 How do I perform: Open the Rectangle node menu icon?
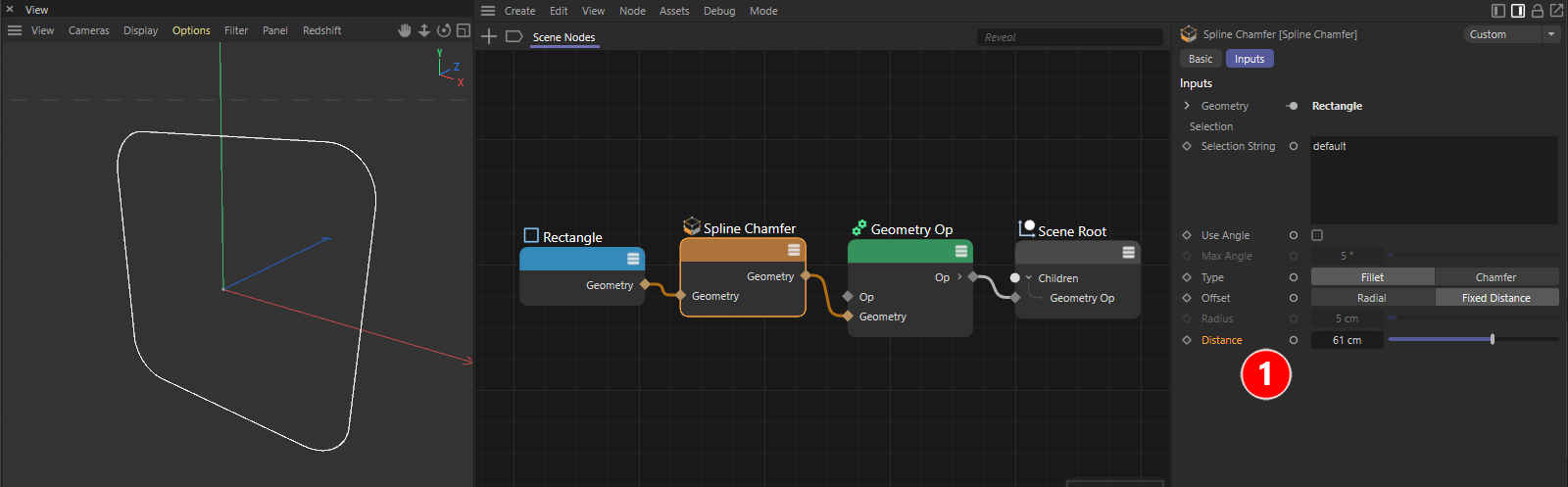click(633, 259)
